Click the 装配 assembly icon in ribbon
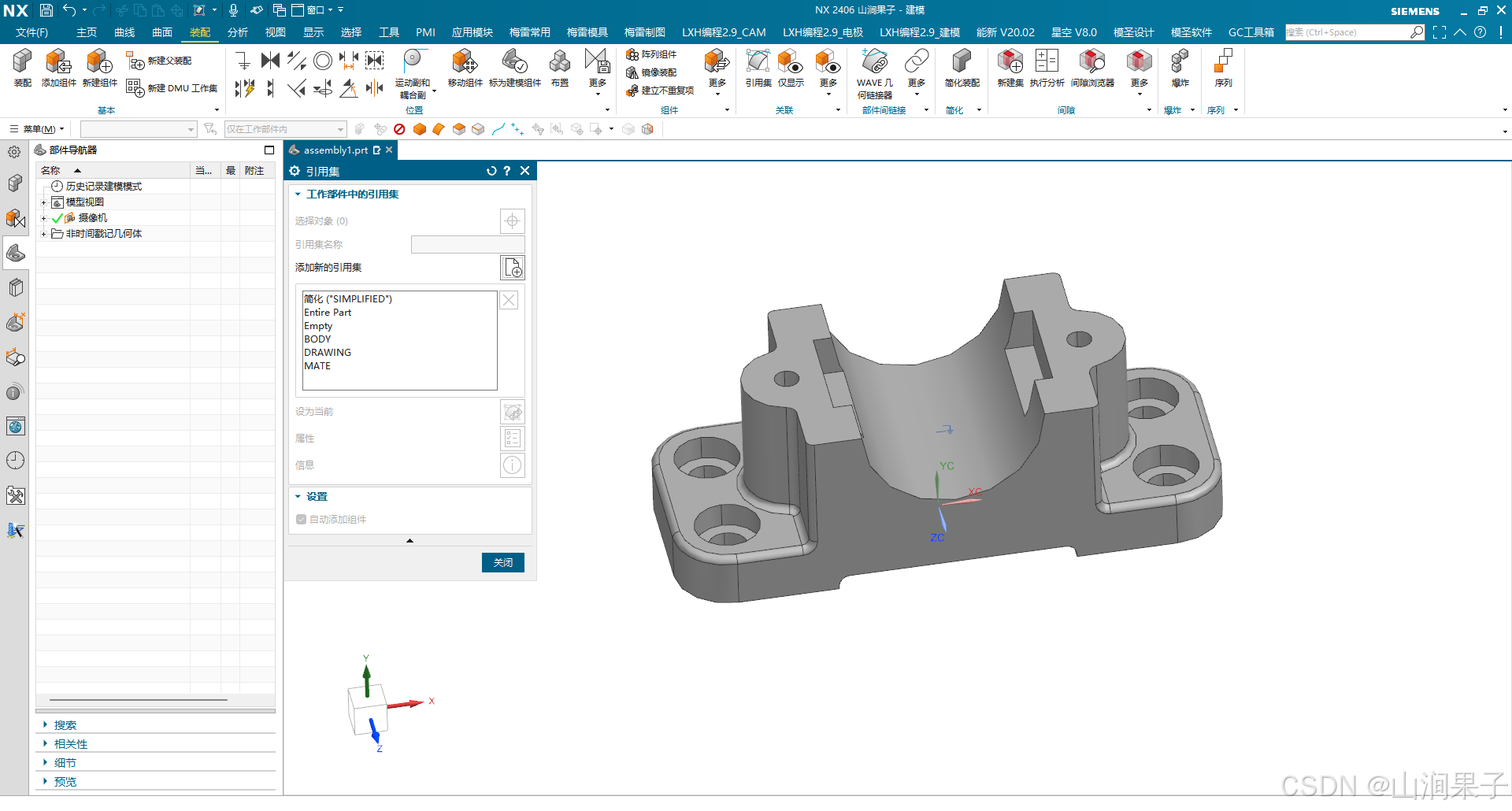The width and height of the screenshot is (1512, 811). click(x=22, y=67)
